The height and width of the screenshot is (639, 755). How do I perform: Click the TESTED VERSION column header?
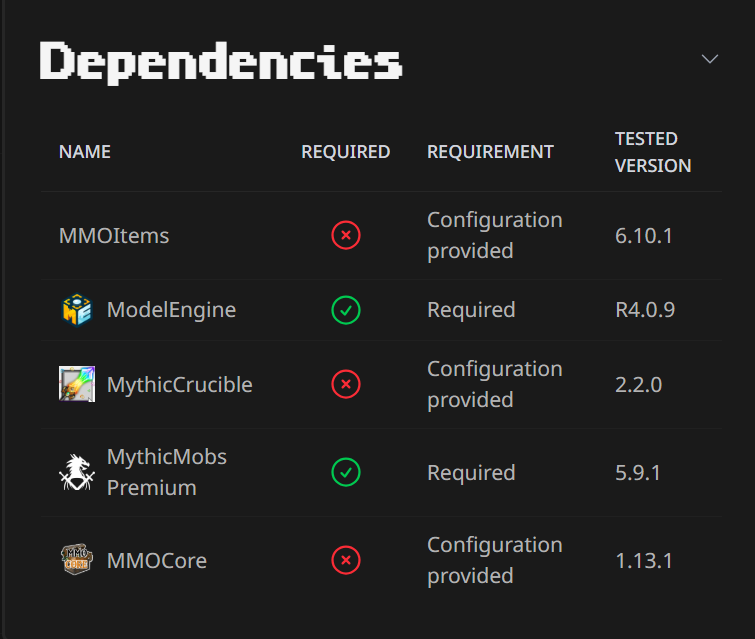click(x=652, y=152)
